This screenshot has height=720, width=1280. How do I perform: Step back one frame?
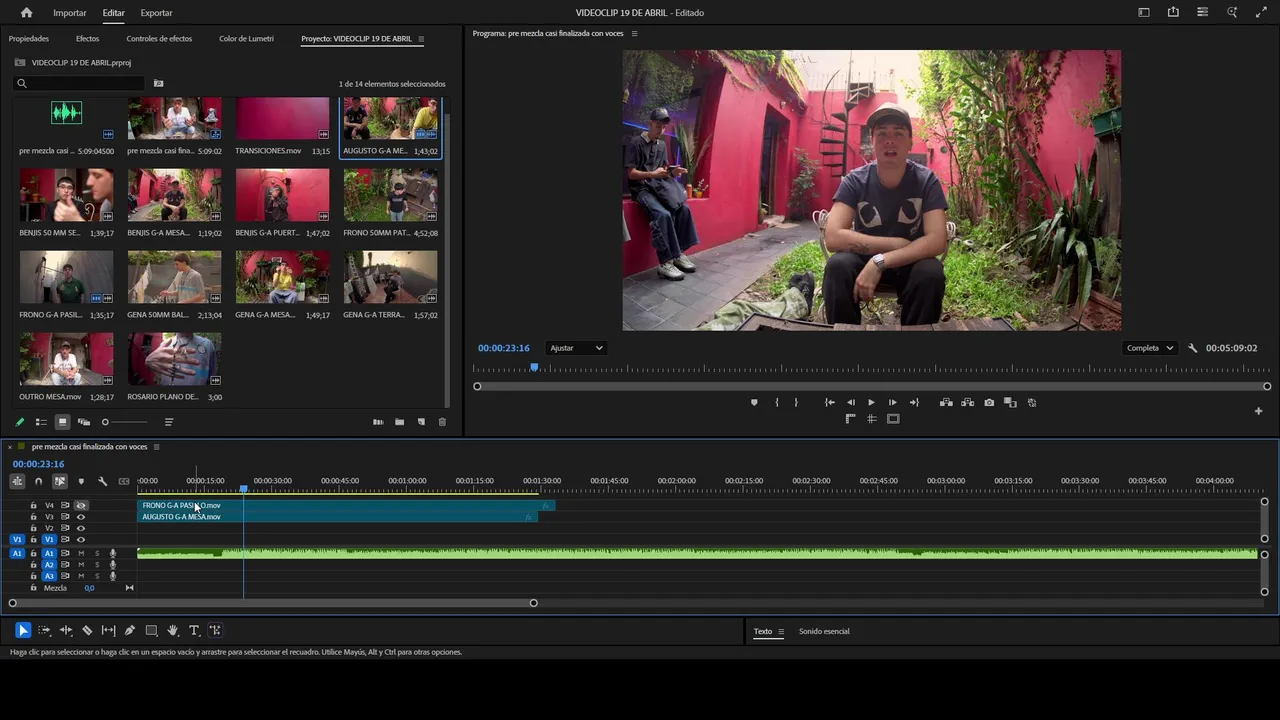point(851,403)
